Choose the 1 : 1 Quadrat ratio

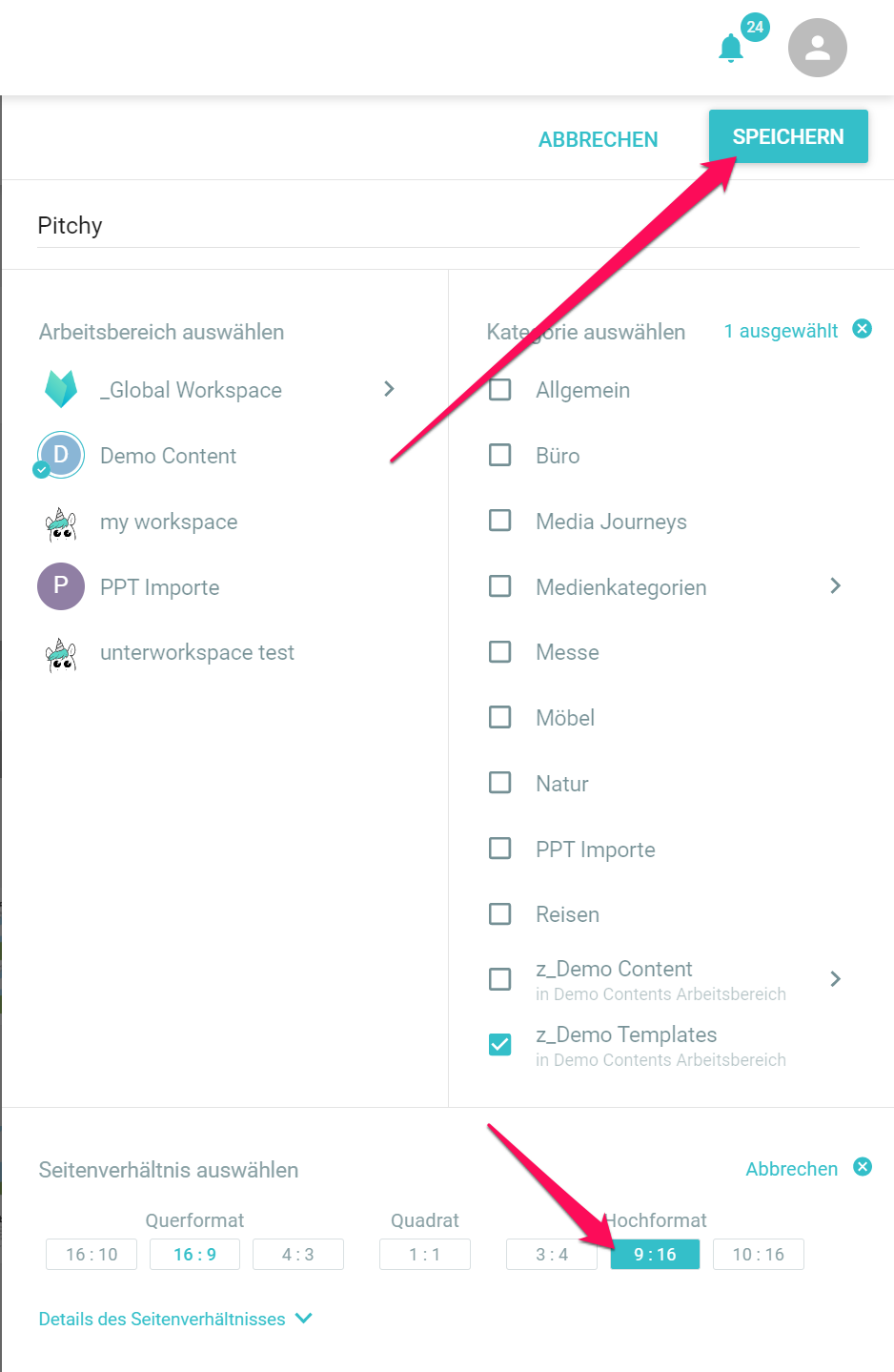425,1254
